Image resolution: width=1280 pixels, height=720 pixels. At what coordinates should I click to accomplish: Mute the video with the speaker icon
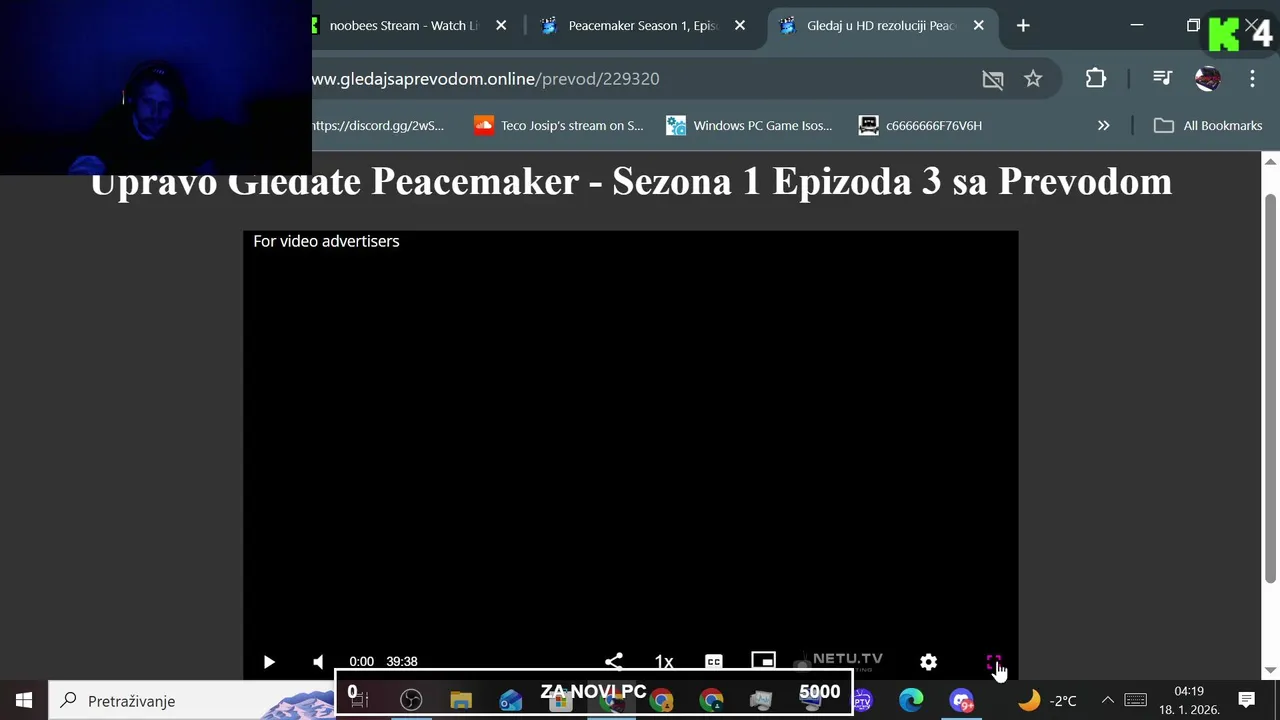318,662
